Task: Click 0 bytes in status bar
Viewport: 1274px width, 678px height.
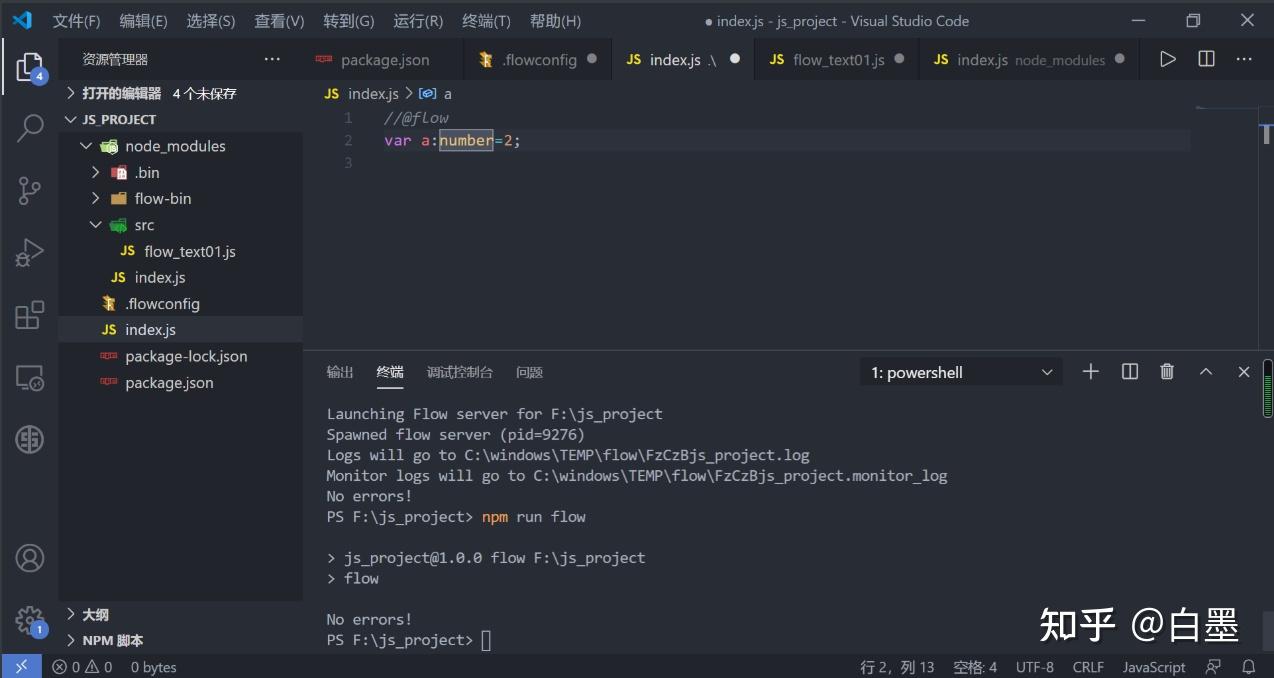Action: (153, 667)
